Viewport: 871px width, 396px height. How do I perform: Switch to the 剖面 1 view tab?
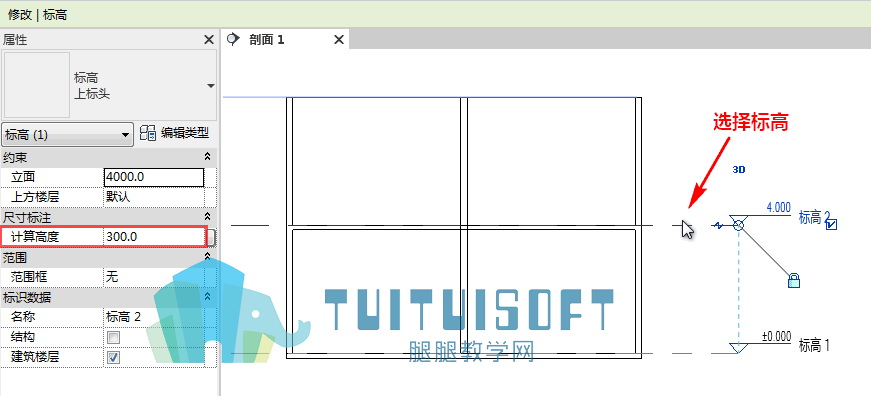coord(267,39)
